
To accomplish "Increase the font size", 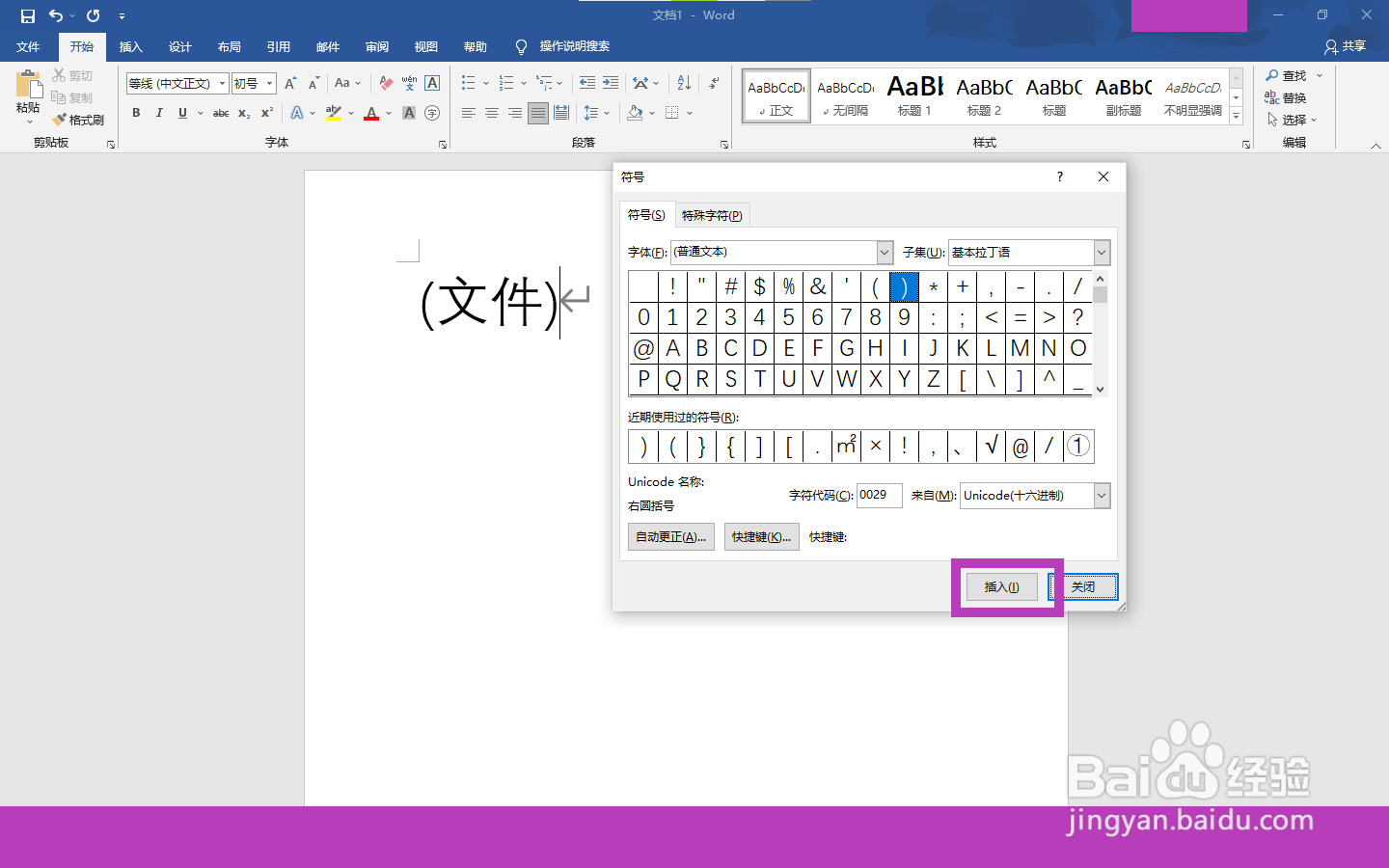I will [x=290, y=84].
